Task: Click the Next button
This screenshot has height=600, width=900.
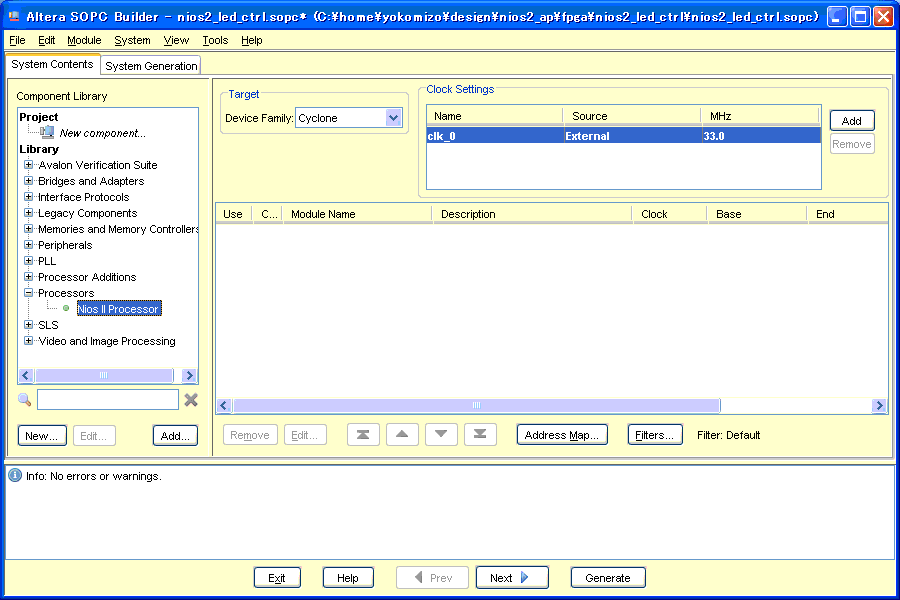Action: click(512, 578)
